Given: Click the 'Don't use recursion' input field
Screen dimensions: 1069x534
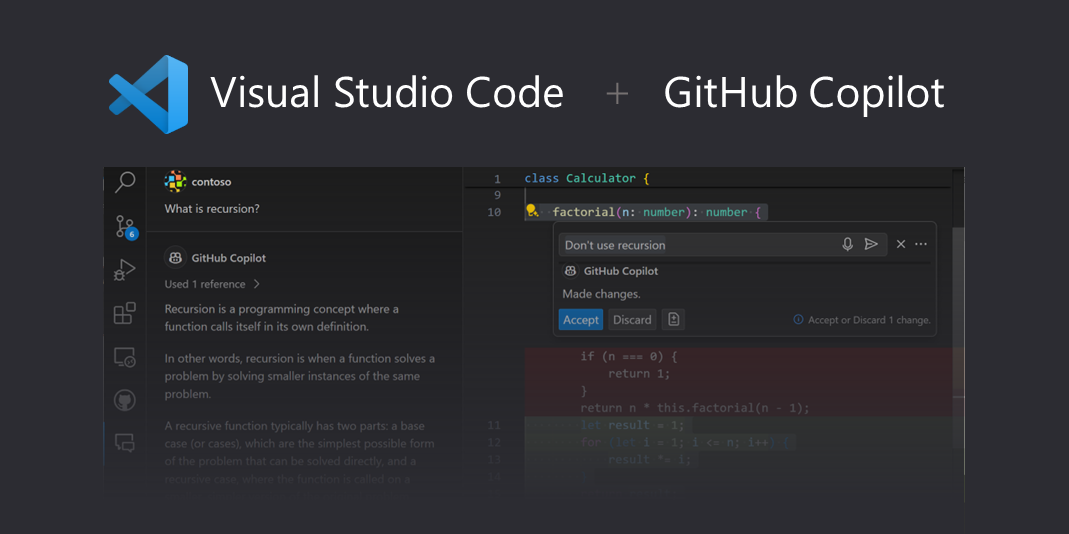Looking at the screenshot, I should click(x=700, y=245).
